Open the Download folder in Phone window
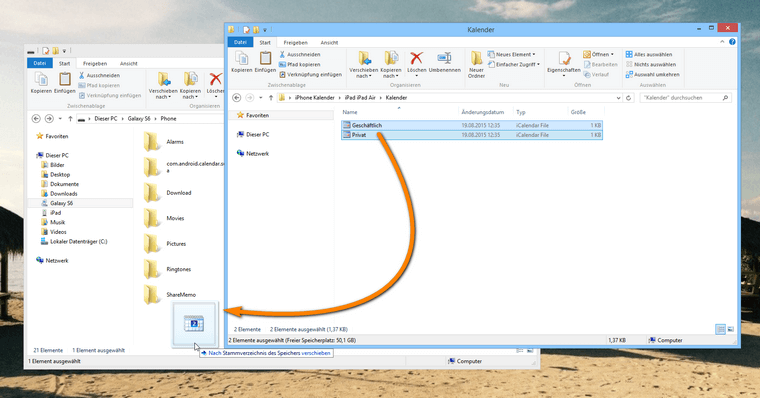Image resolution: width=760 pixels, height=398 pixels. tap(168, 192)
